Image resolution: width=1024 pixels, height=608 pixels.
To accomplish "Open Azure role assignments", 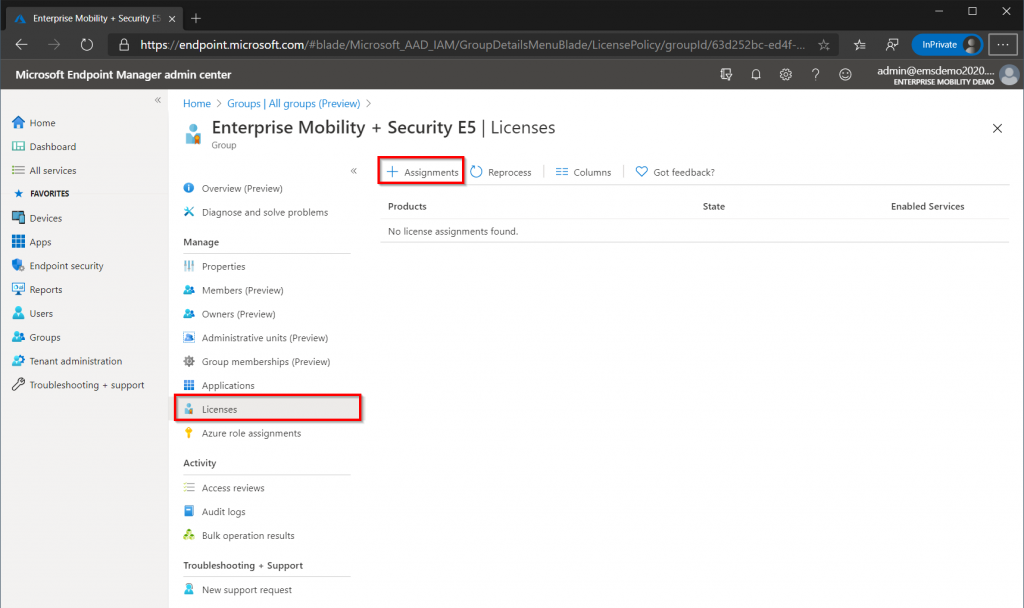I will coord(242,433).
